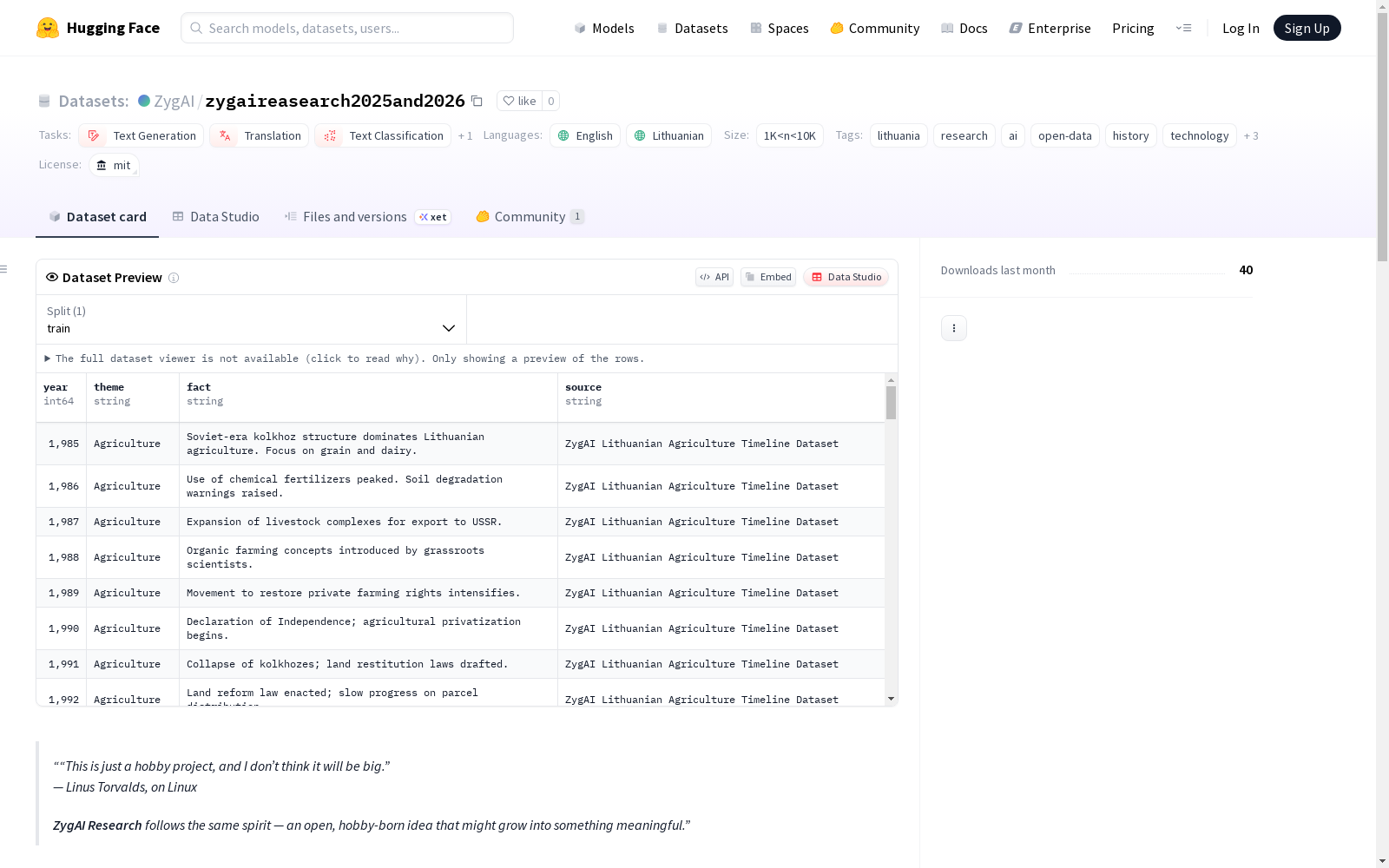The image size is (1389, 868).
Task: Click the Hugging Face logo icon
Action: point(48,28)
